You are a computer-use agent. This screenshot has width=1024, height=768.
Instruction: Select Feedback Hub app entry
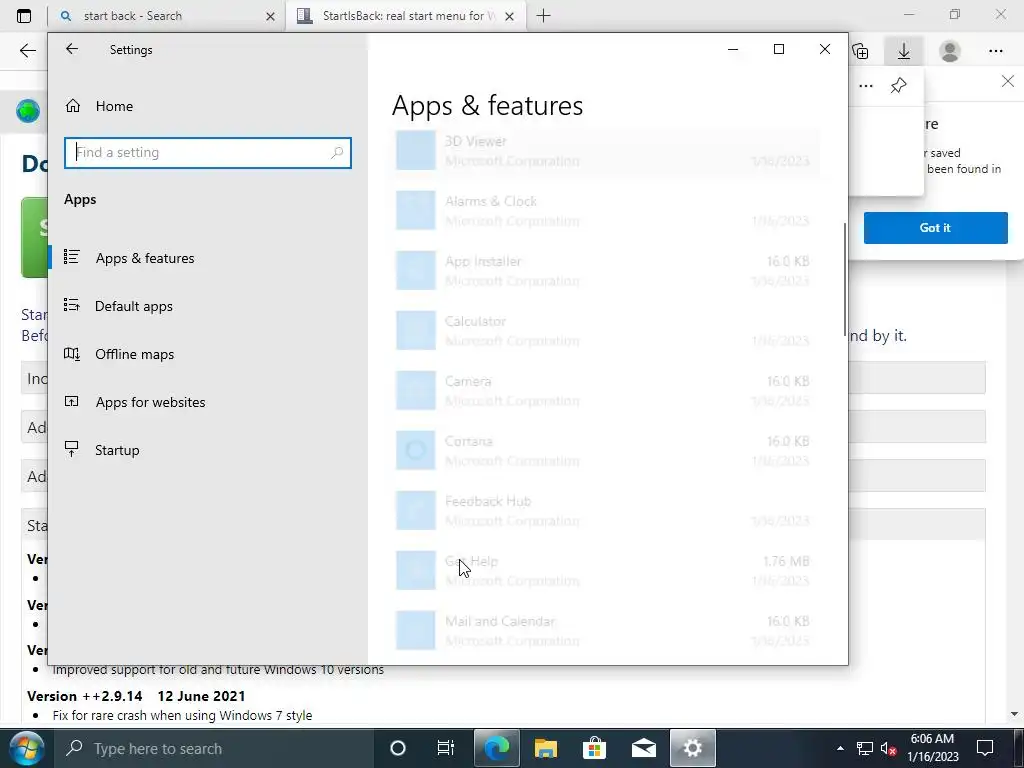tap(606, 511)
